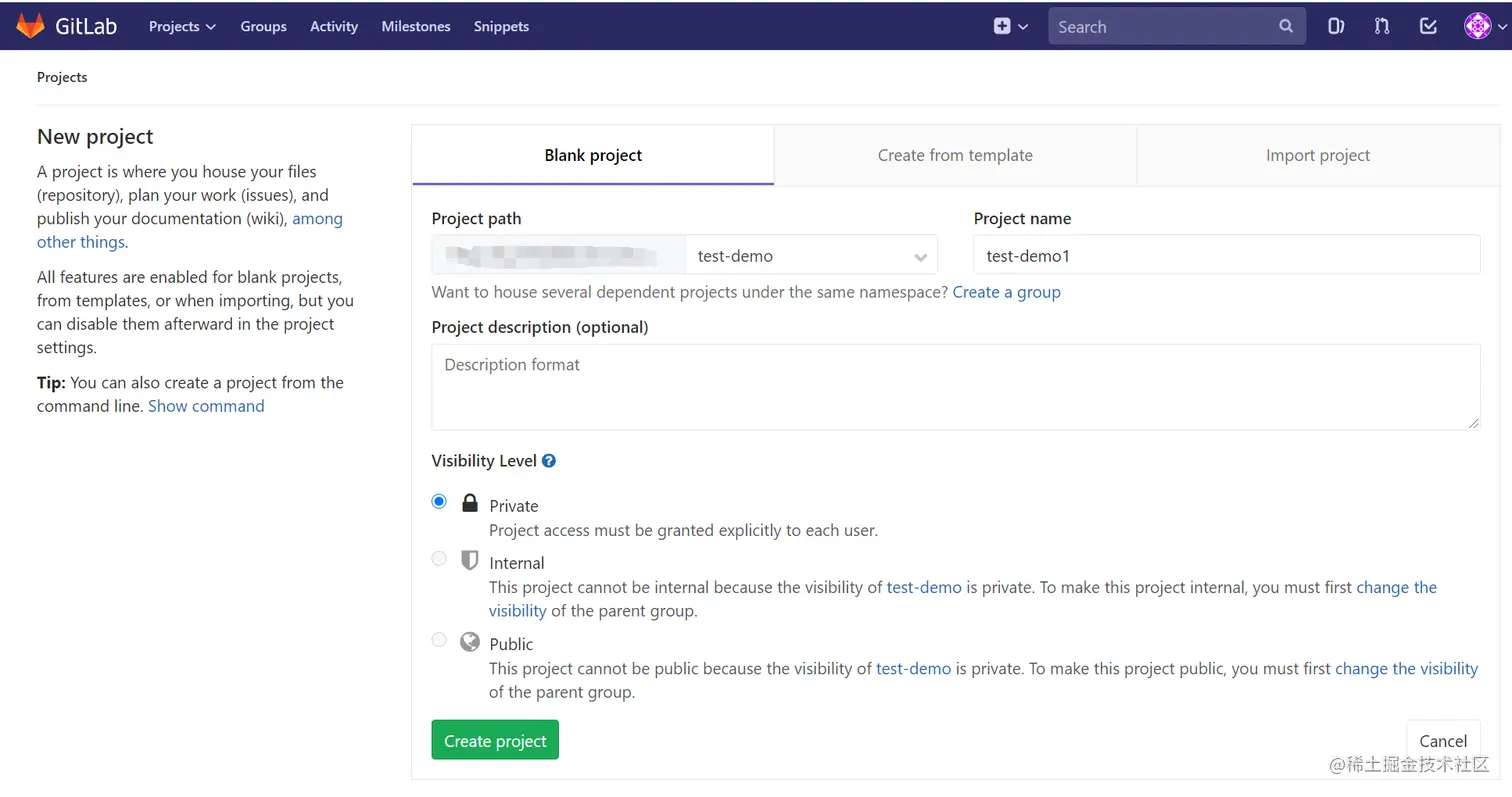This screenshot has width=1512, height=797.
Task: Expand the chevron beside user avatar
Action: coord(1501,27)
